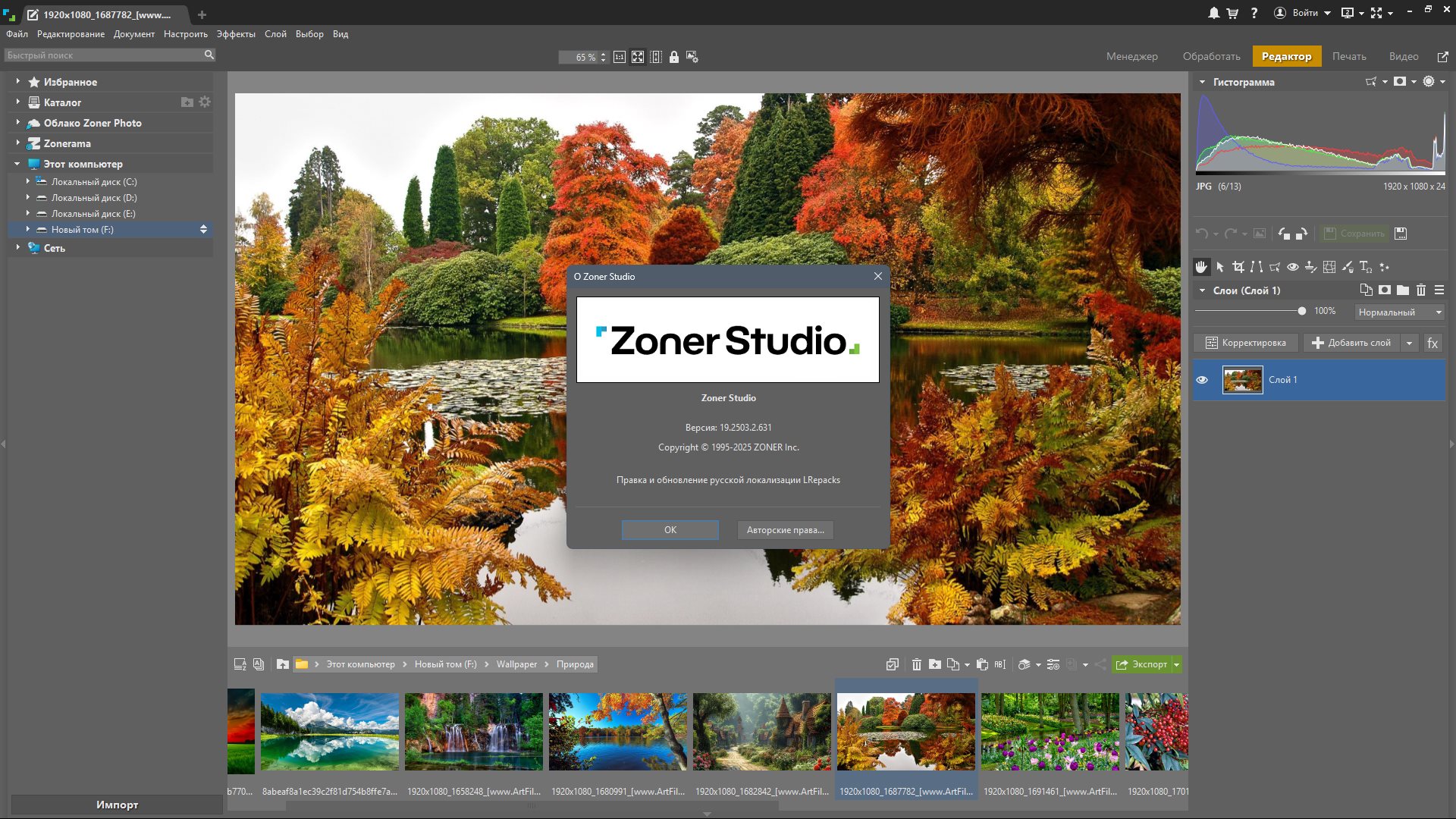Open the Экспорт dropdown arrow
The height and width of the screenshot is (819, 1456).
pos(1177,664)
